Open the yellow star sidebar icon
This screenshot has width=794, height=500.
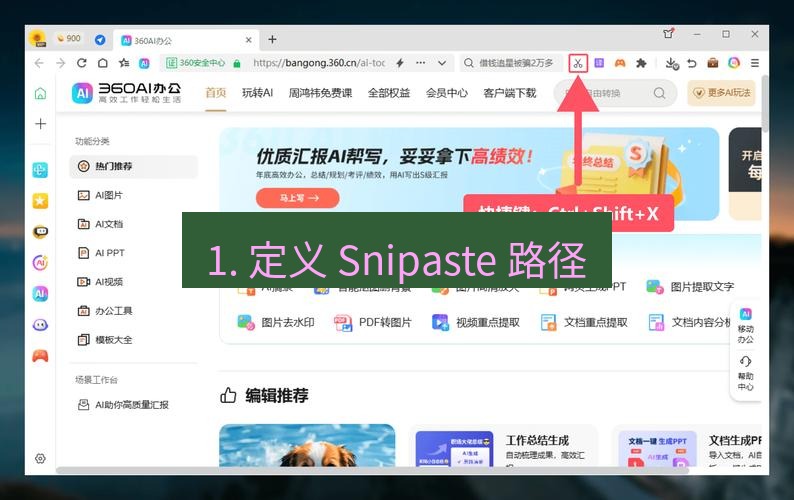[x=41, y=201]
